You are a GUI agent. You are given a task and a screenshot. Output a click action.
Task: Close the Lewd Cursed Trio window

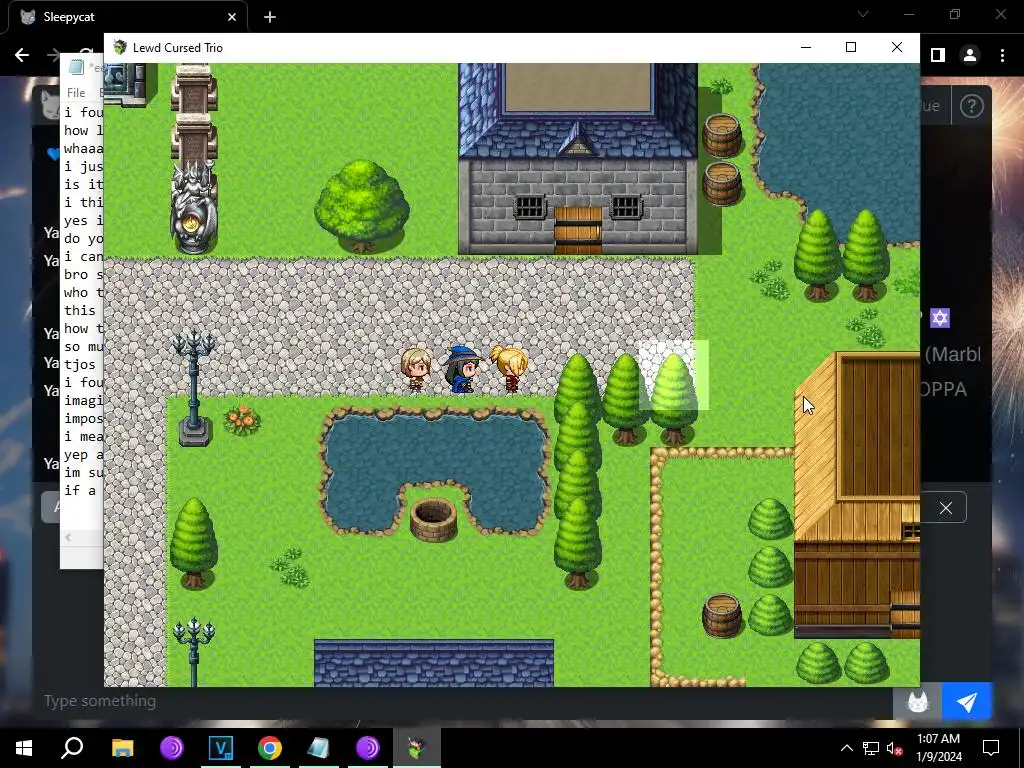click(x=897, y=47)
